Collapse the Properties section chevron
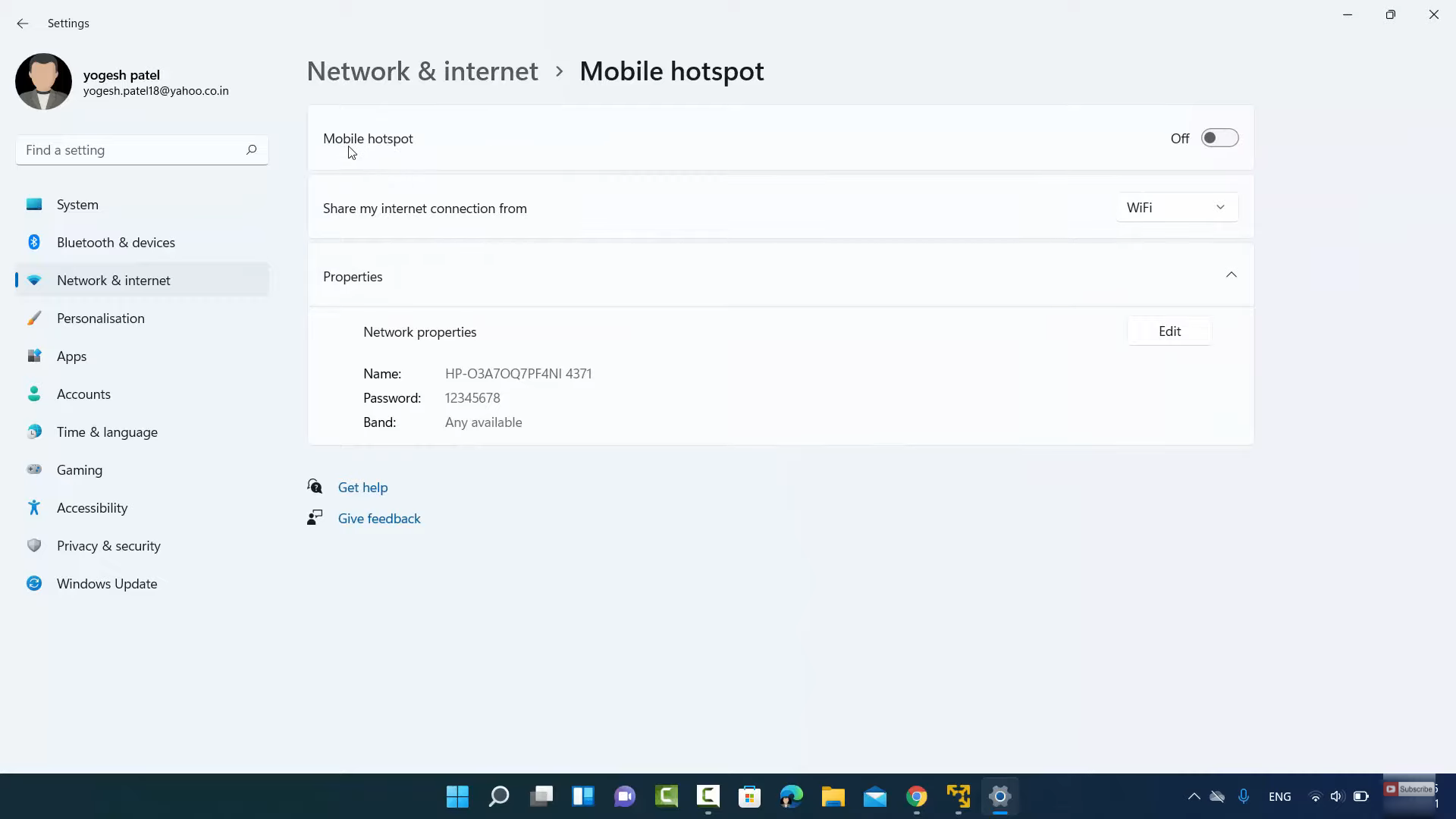1456x819 pixels. (1231, 275)
